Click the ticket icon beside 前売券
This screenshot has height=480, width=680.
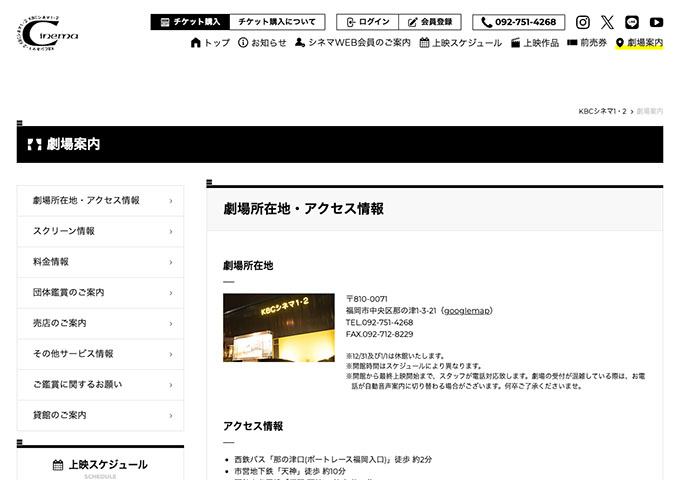click(x=572, y=42)
